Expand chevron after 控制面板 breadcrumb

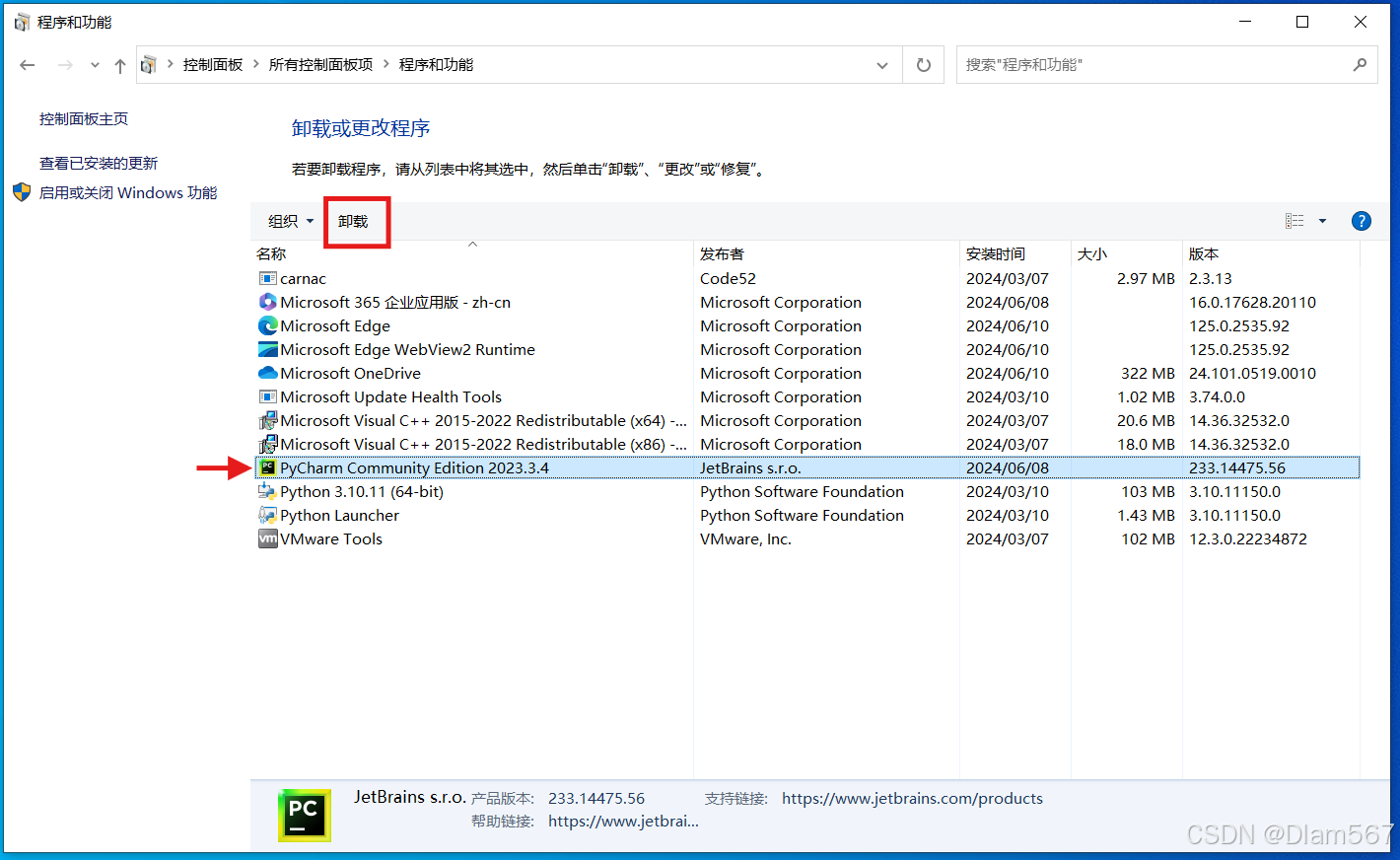[256, 65]
